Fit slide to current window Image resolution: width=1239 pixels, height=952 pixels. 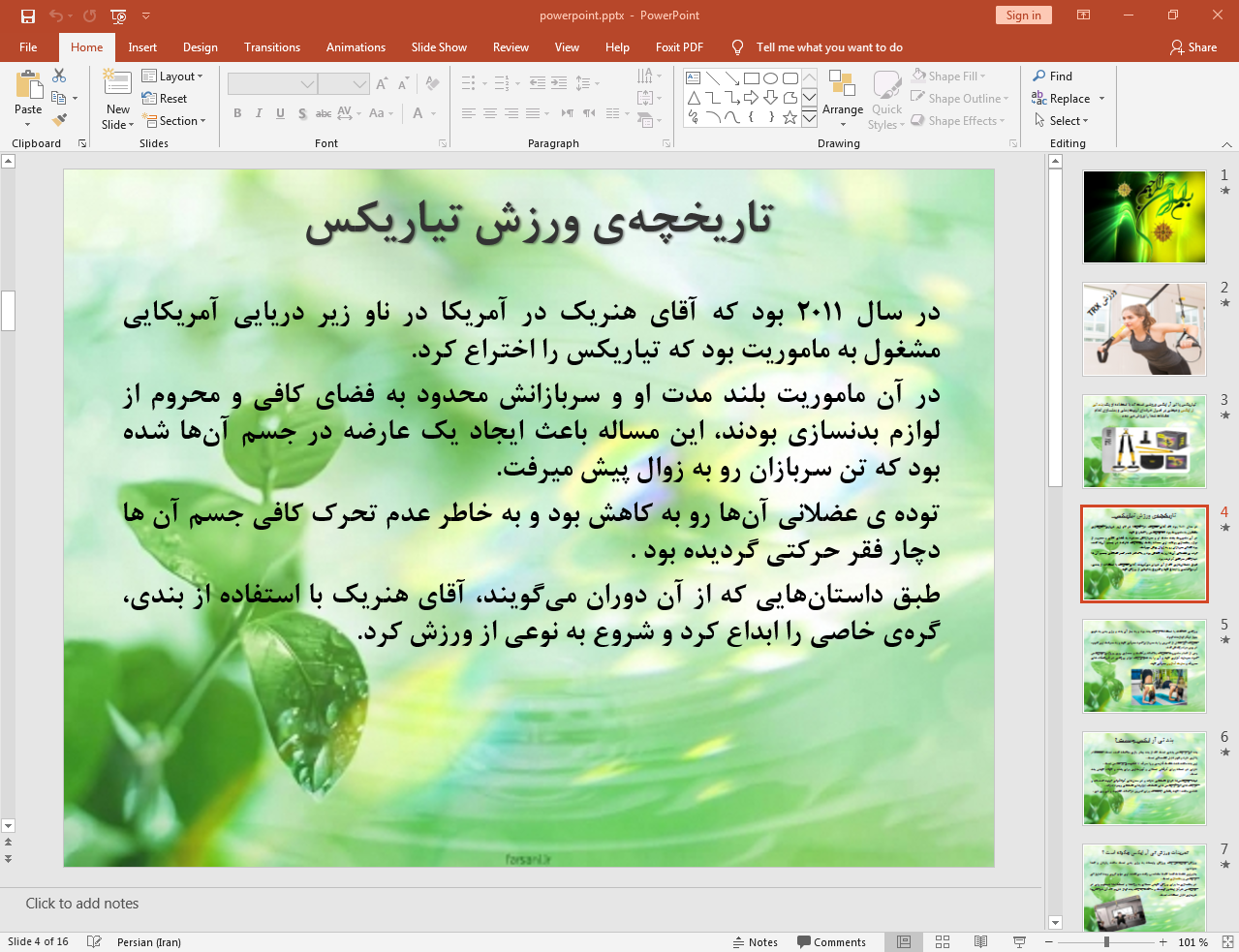pos(1227,941)
